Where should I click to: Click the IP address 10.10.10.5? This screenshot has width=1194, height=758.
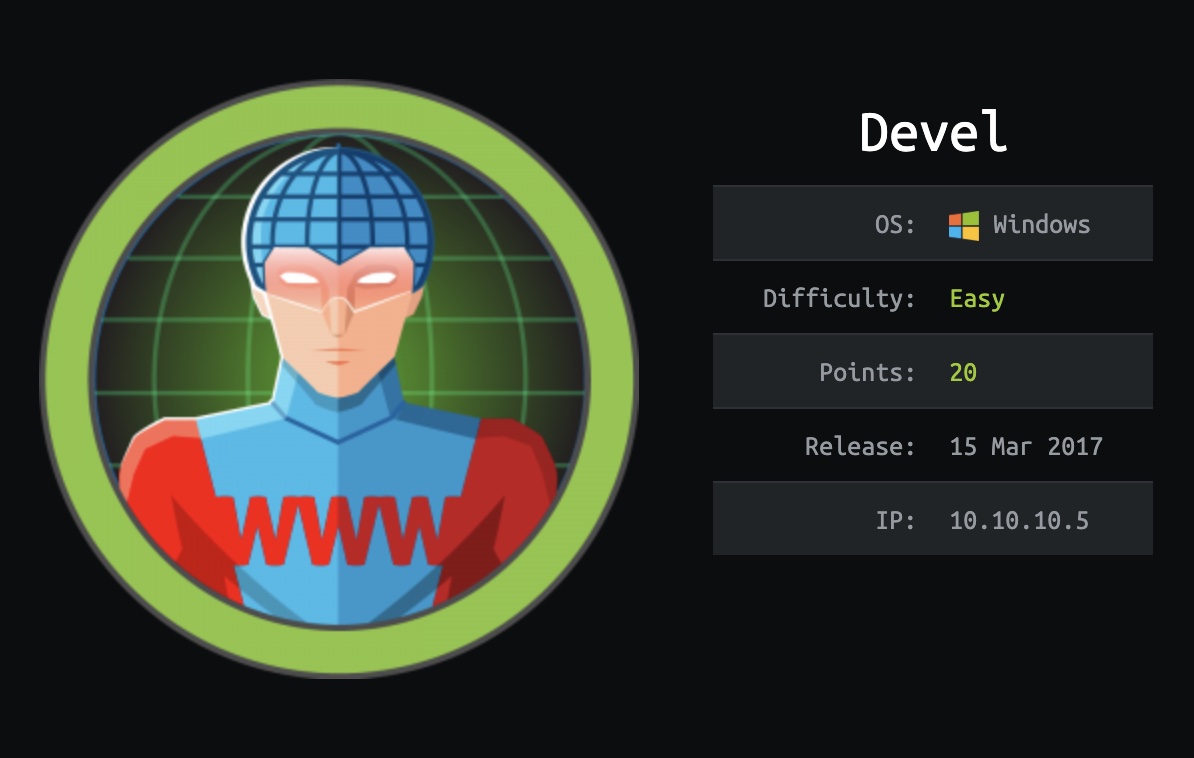pos(1019,520)
